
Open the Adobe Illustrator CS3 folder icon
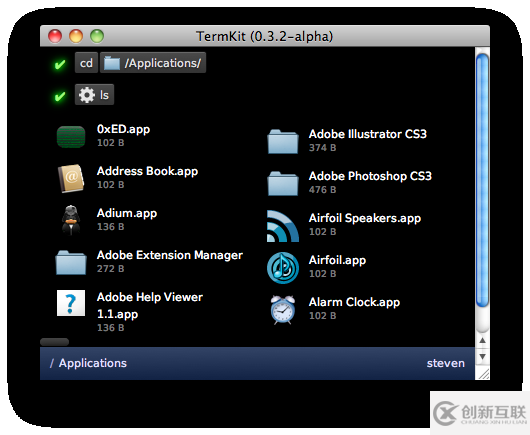283,142
